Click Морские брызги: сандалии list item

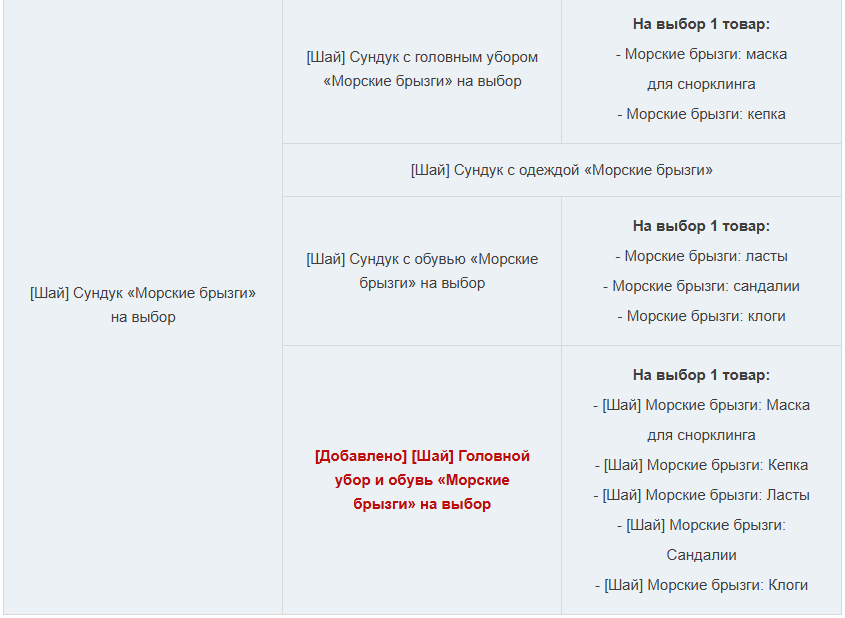click(x=701, y=286)
